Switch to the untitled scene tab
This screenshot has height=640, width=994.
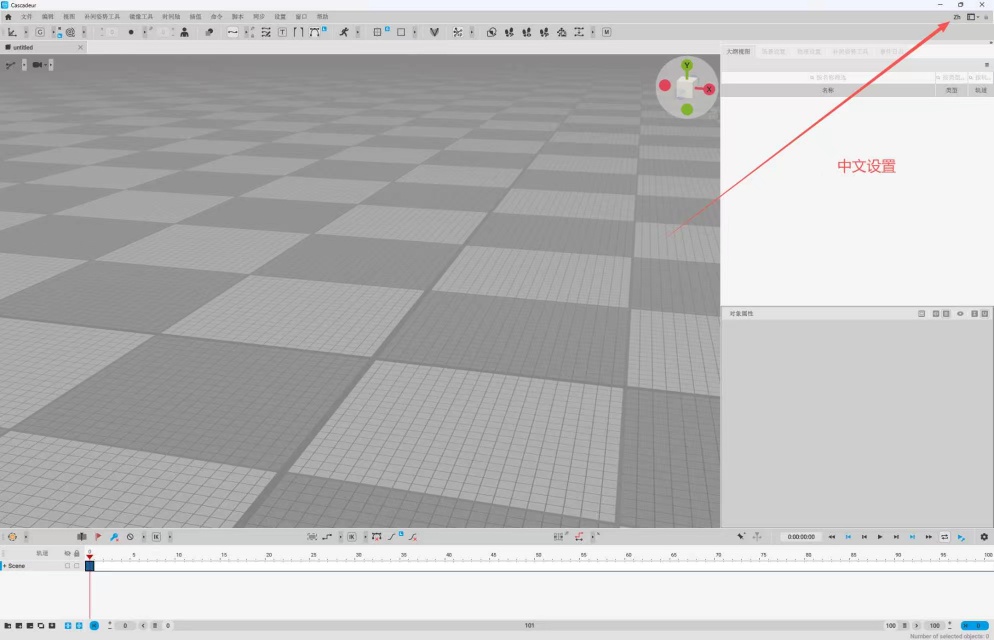click(23, 48)
